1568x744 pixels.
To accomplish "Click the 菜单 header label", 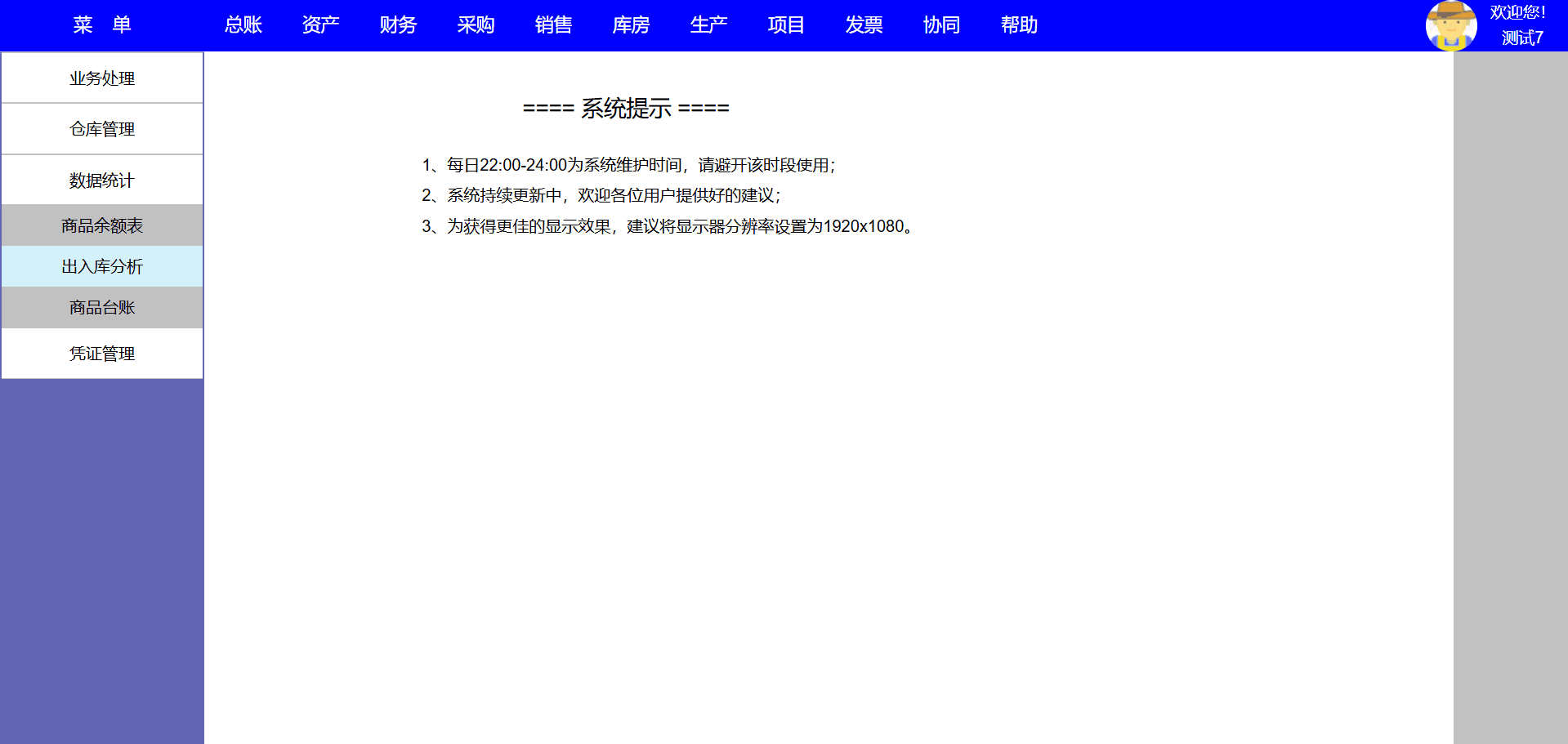I will point(102,25).
